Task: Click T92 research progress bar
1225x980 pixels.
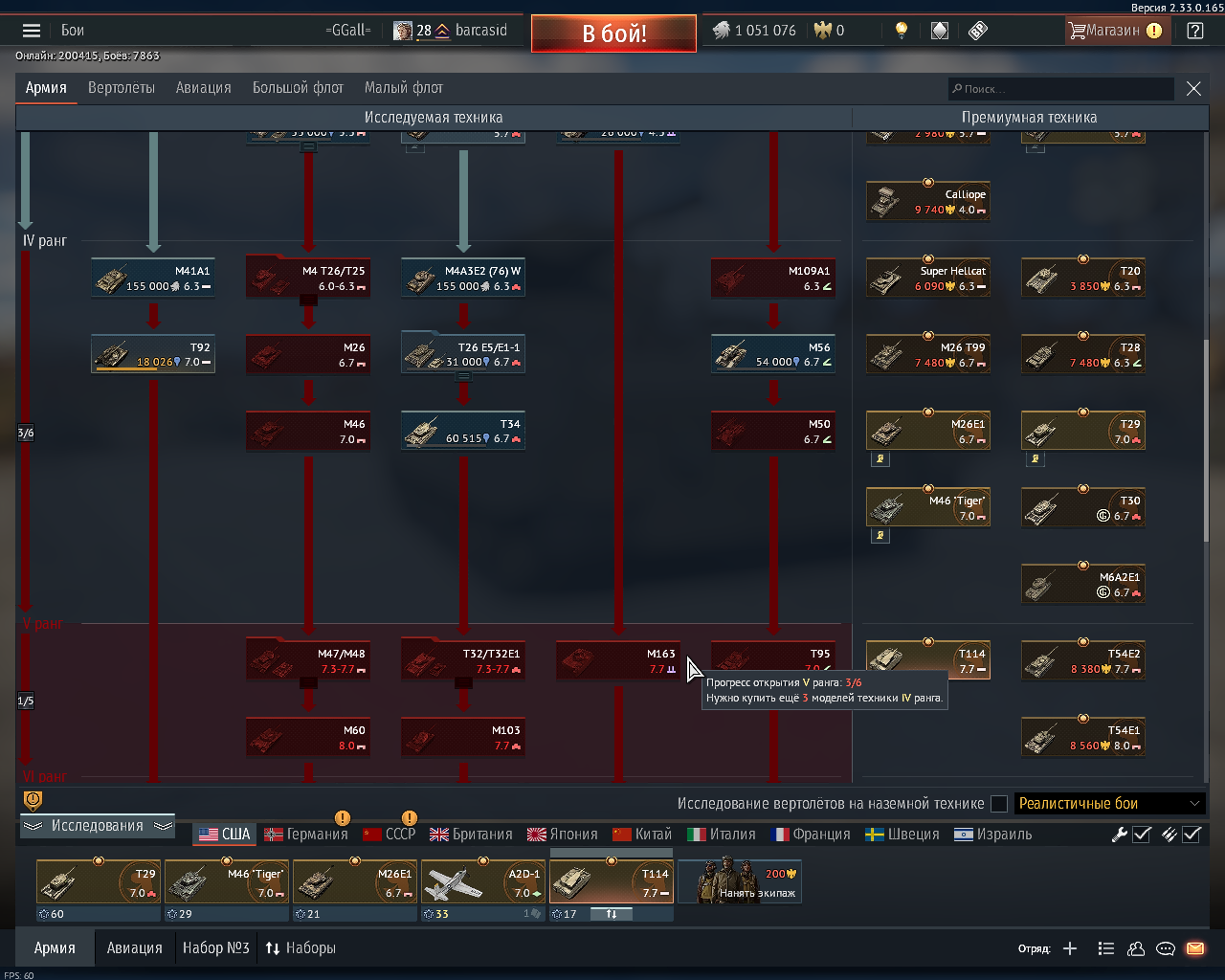Action: coord(153,369)
